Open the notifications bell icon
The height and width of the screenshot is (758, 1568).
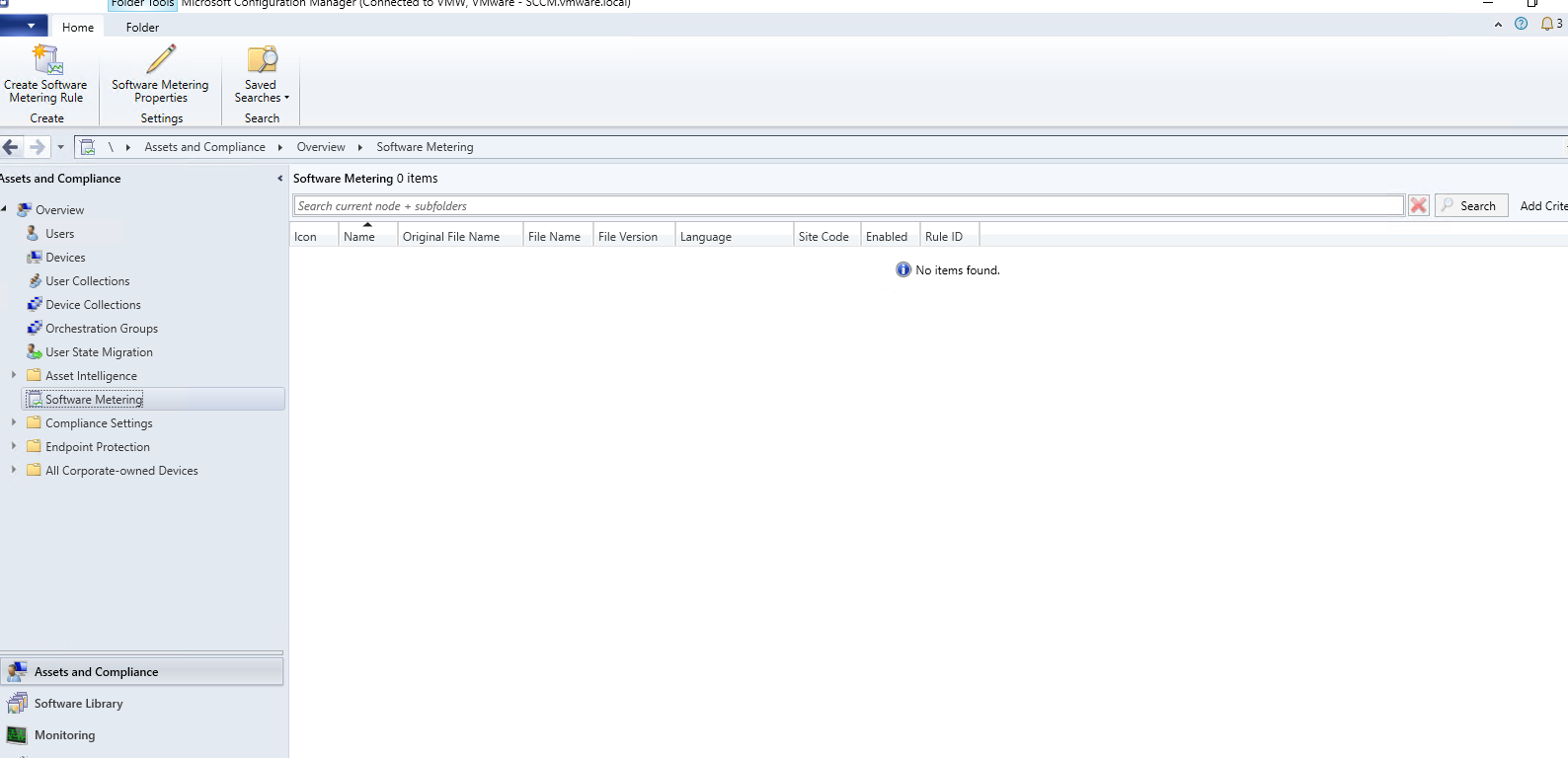1547,24
